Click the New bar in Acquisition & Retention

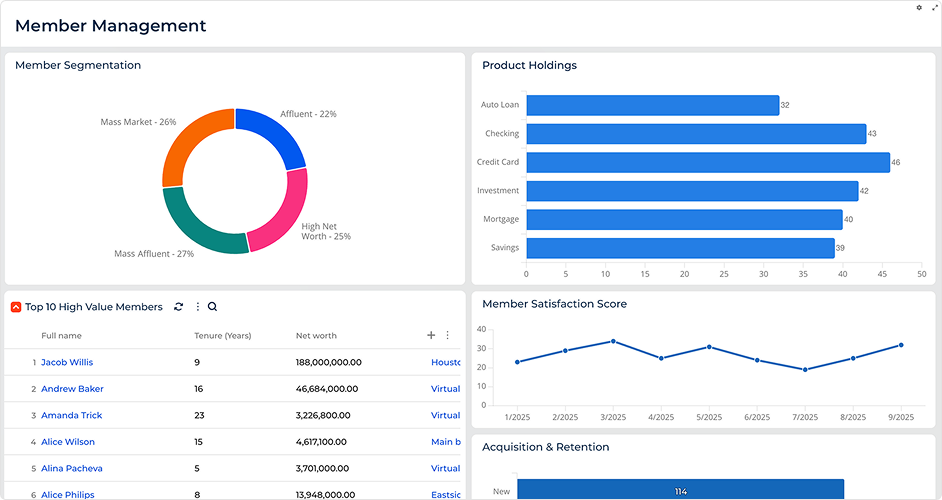tap(680, 491)
